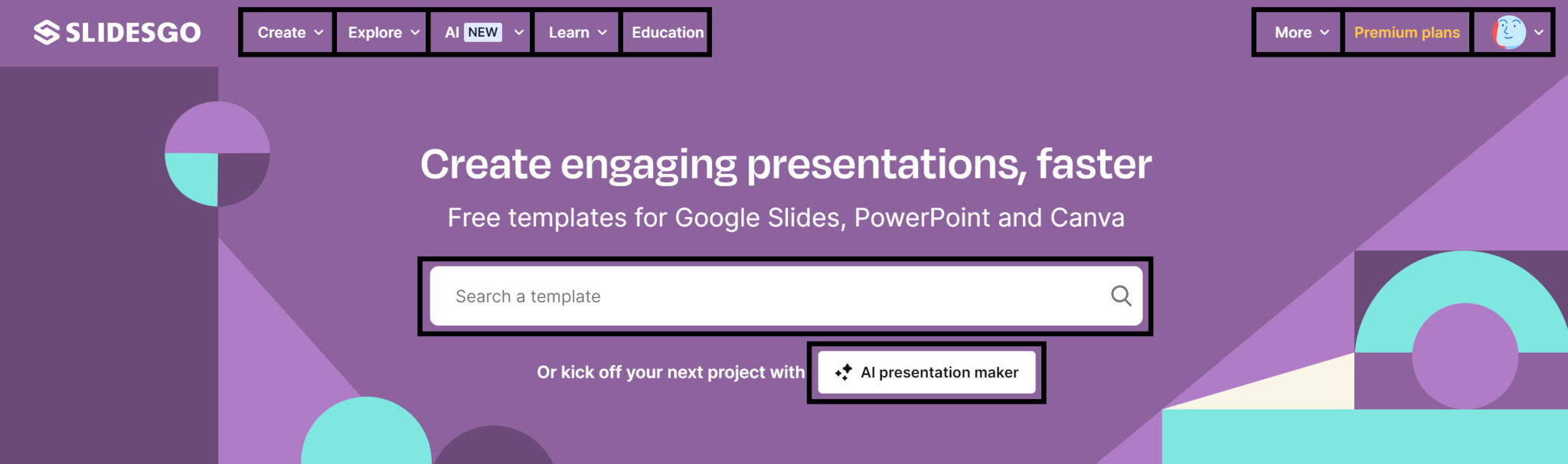Open the Create dropdown menu
Screen dimensions: 1568x464
pyautogui.click(x=288, y=32)
